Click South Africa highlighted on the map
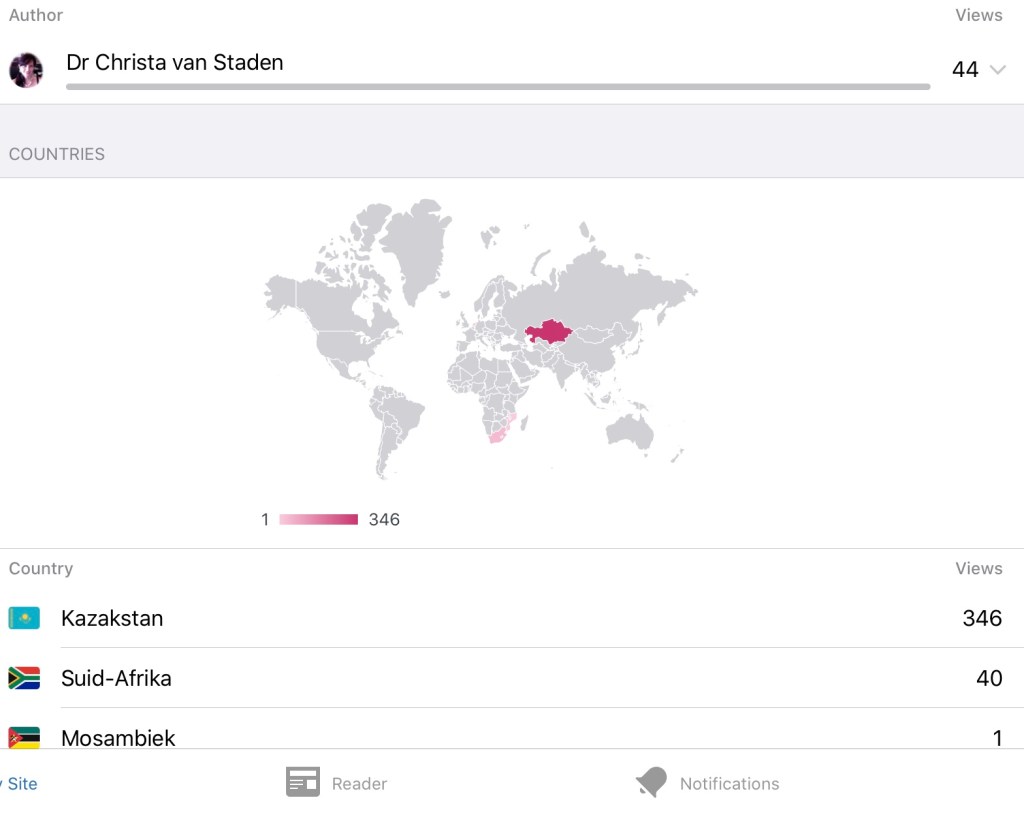The height and width of the screenshot is (817, 1024). coord(497,433)
